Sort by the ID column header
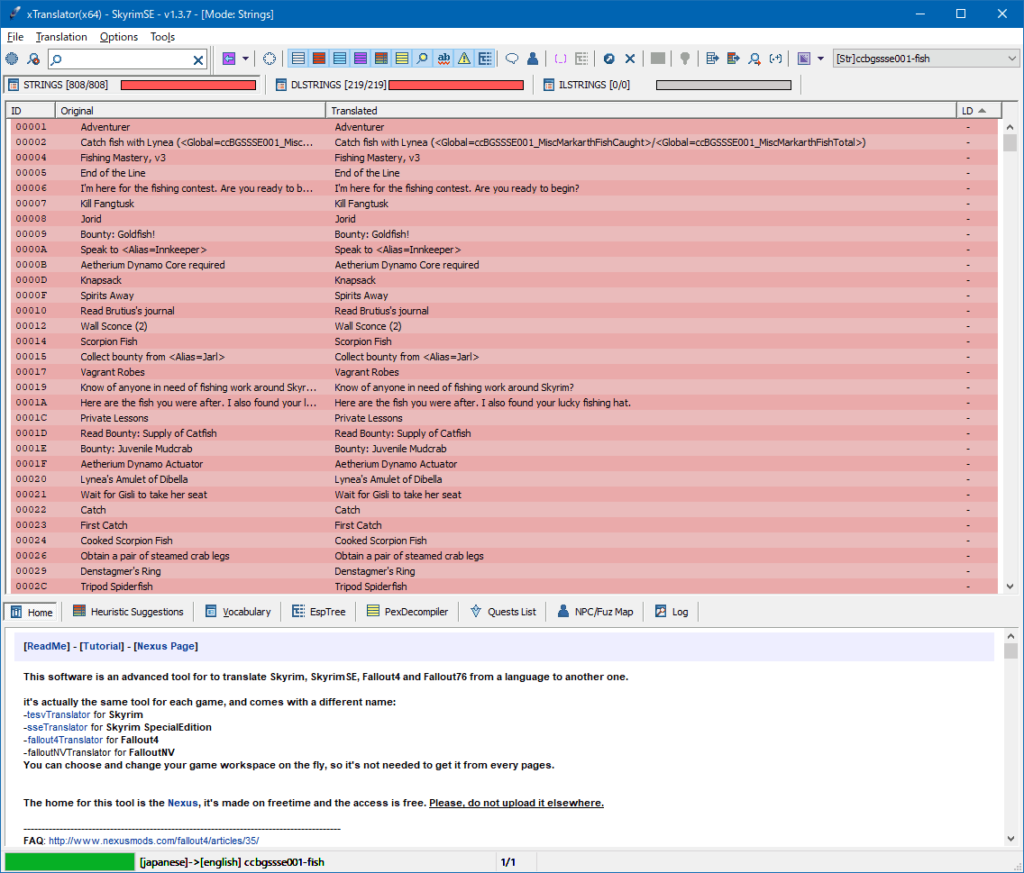Image resolution: width=1024 pixels, height=873 pixels. [x=30, y=110]
